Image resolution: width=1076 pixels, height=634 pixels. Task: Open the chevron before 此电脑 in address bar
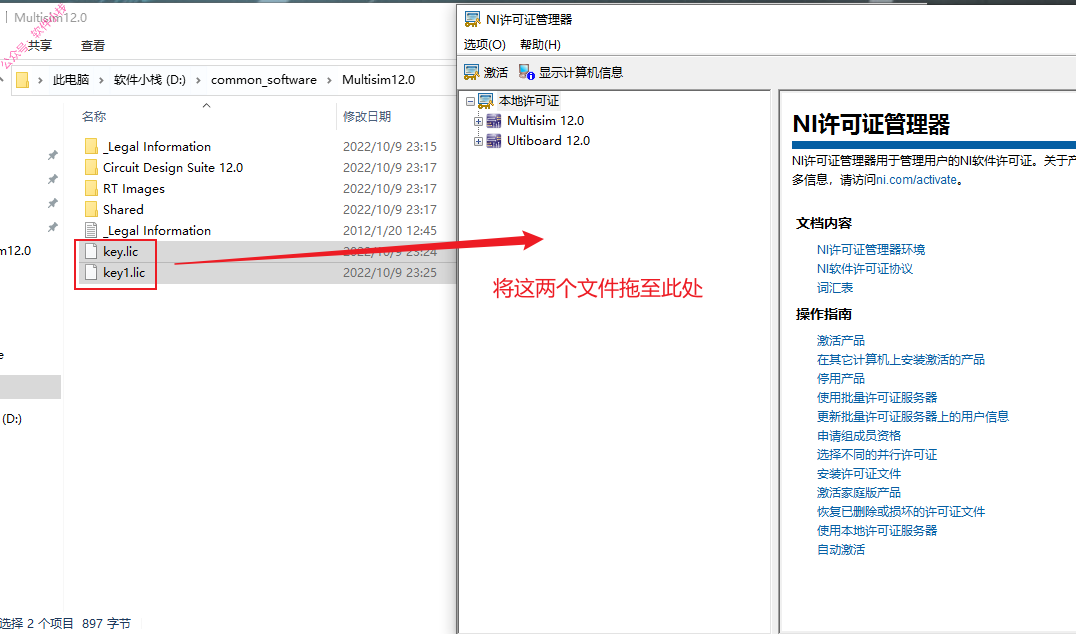click(40, 80)
